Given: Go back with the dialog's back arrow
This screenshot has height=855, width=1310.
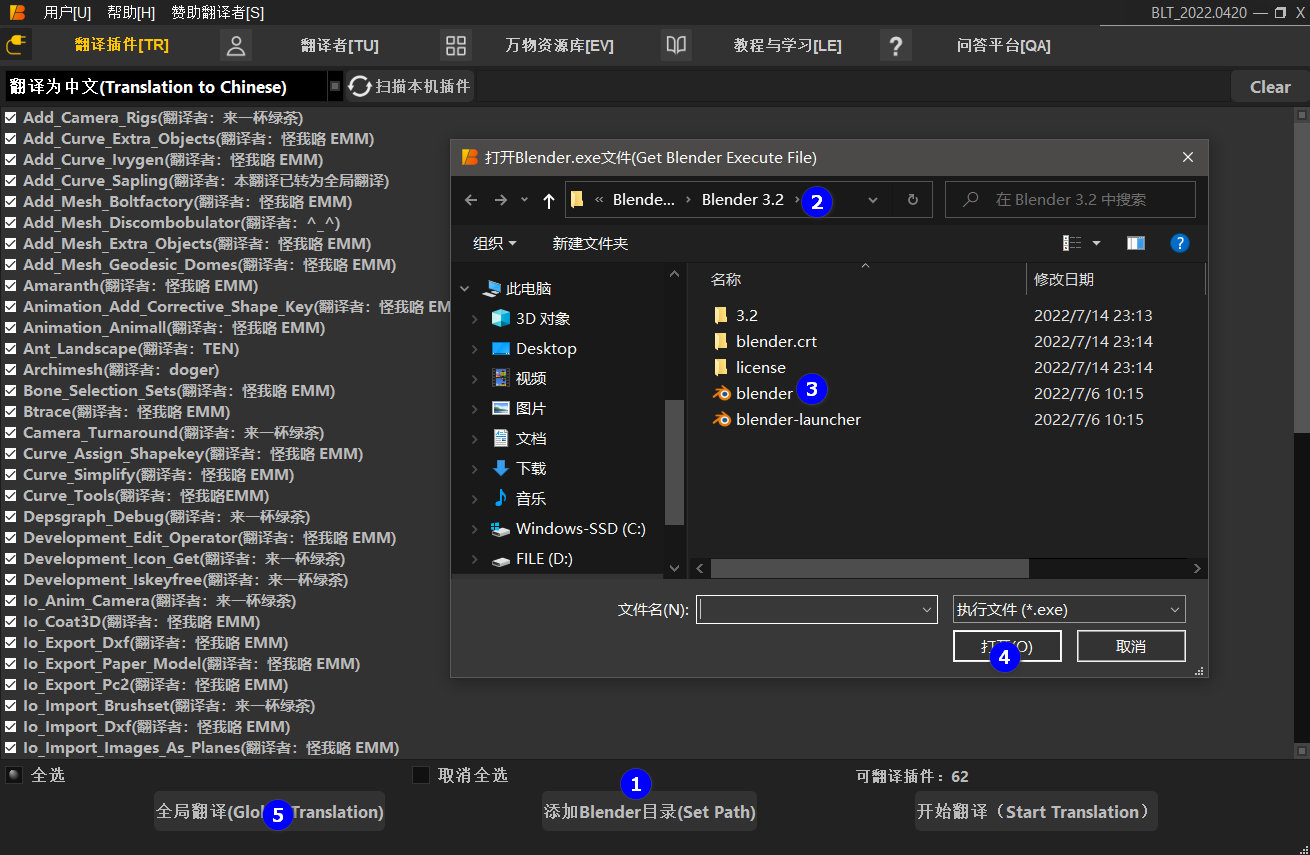Looking at the screenshot, I should [471, 200].
